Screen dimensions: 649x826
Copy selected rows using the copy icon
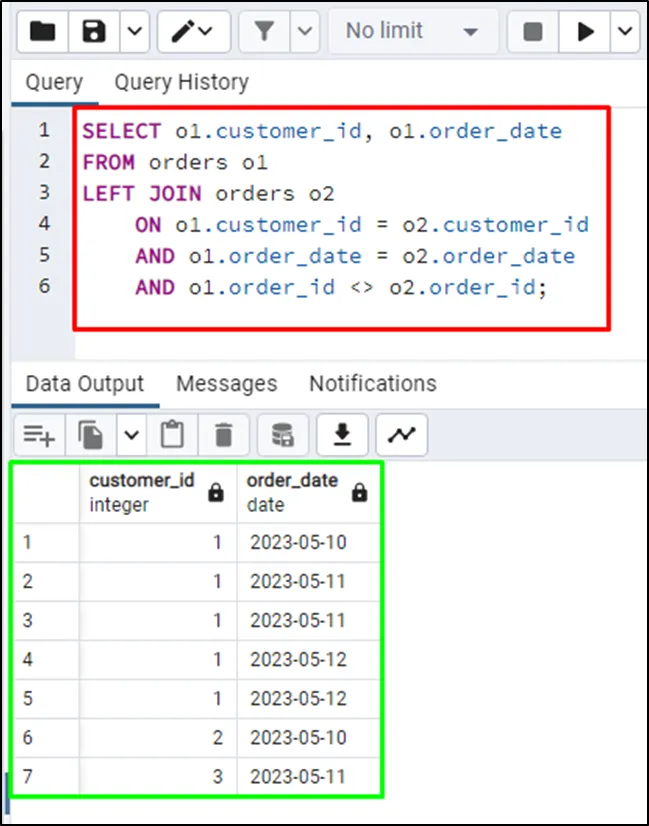(91, 435)
